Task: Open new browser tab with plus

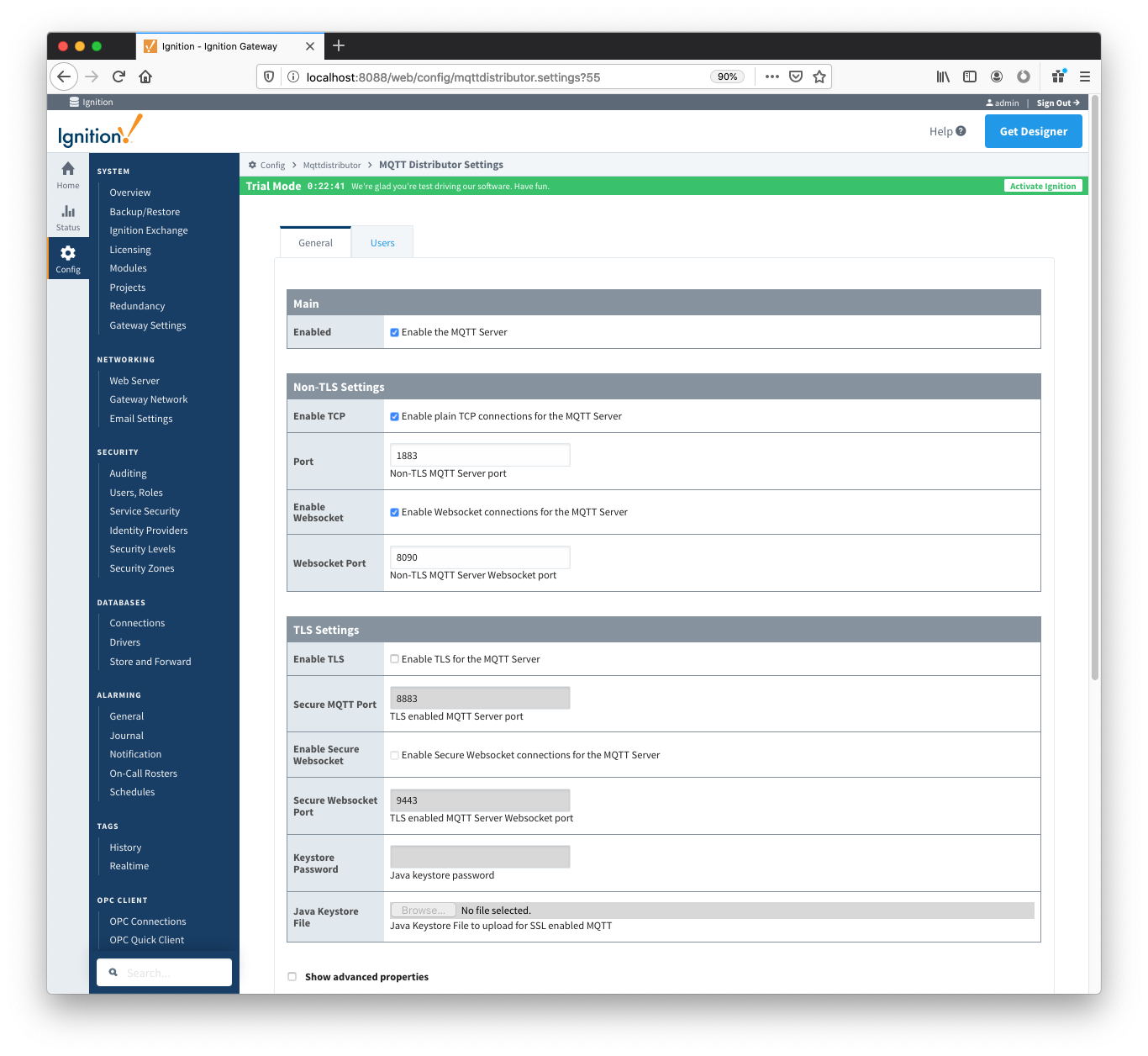Action: click(339, 45)
